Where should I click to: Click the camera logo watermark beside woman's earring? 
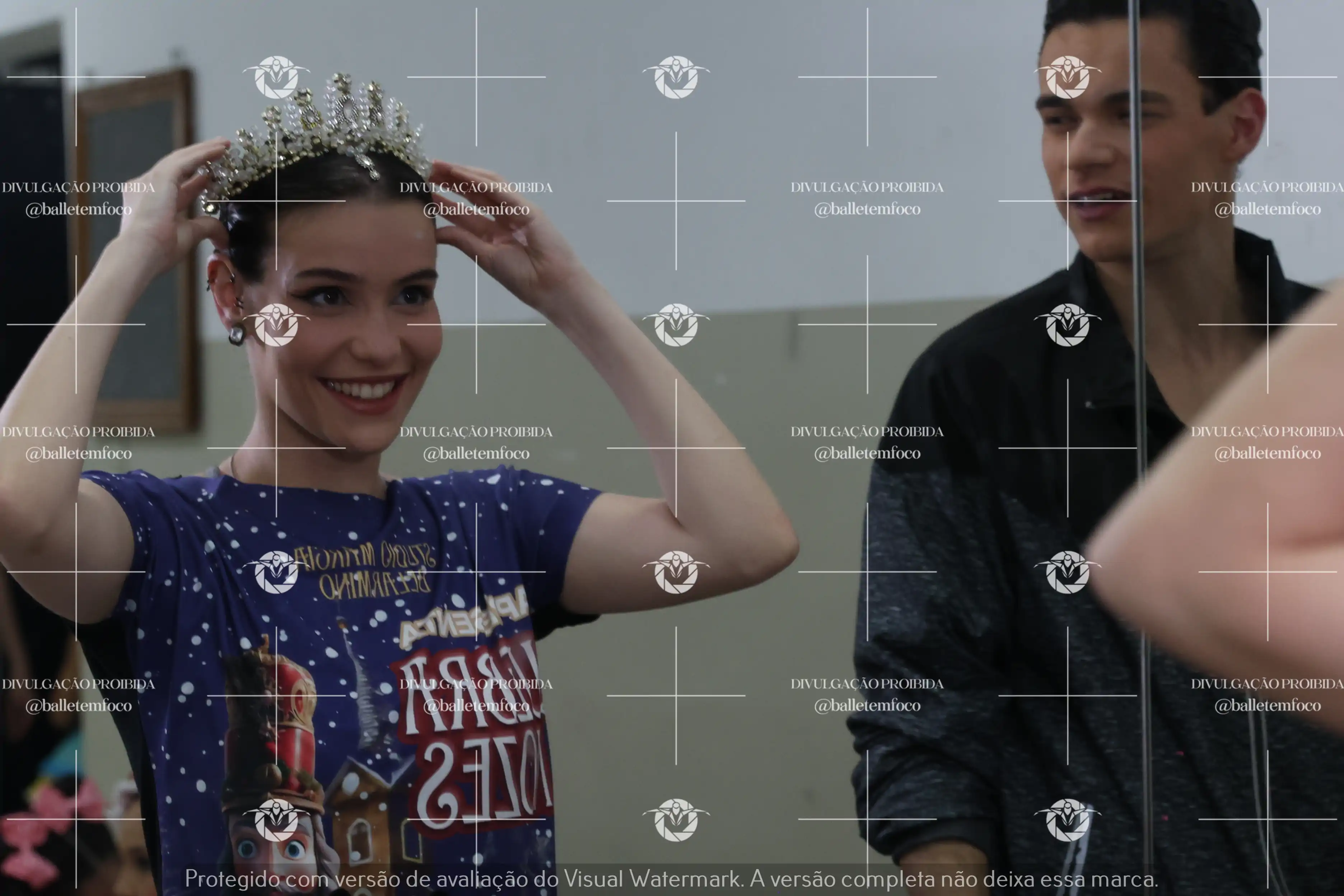click(x=276, y=325)
